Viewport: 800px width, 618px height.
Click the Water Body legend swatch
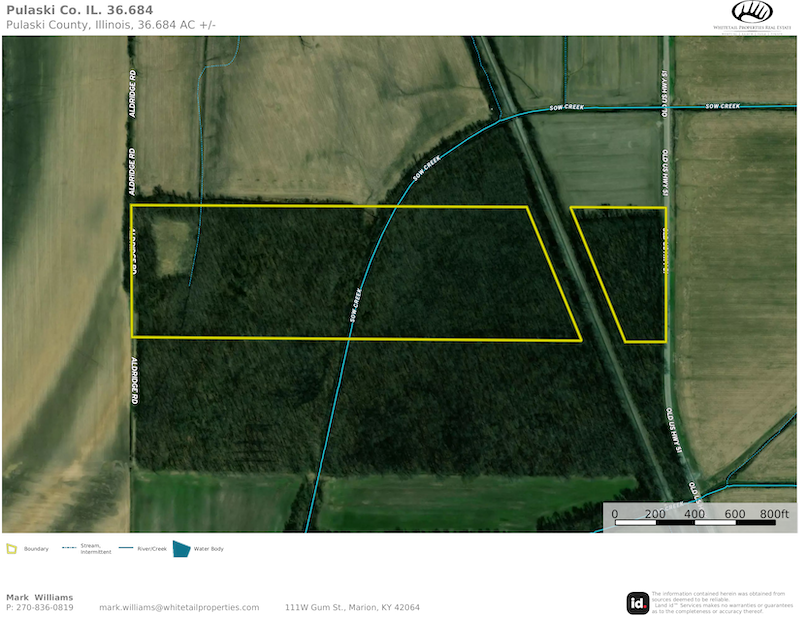pos(181,549)
